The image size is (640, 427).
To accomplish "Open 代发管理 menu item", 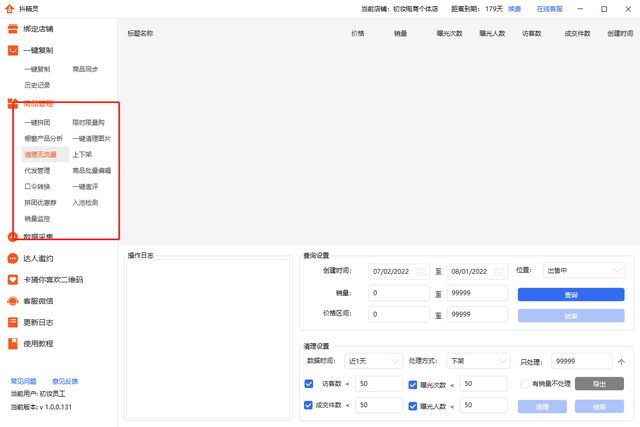I will [37, 171].
